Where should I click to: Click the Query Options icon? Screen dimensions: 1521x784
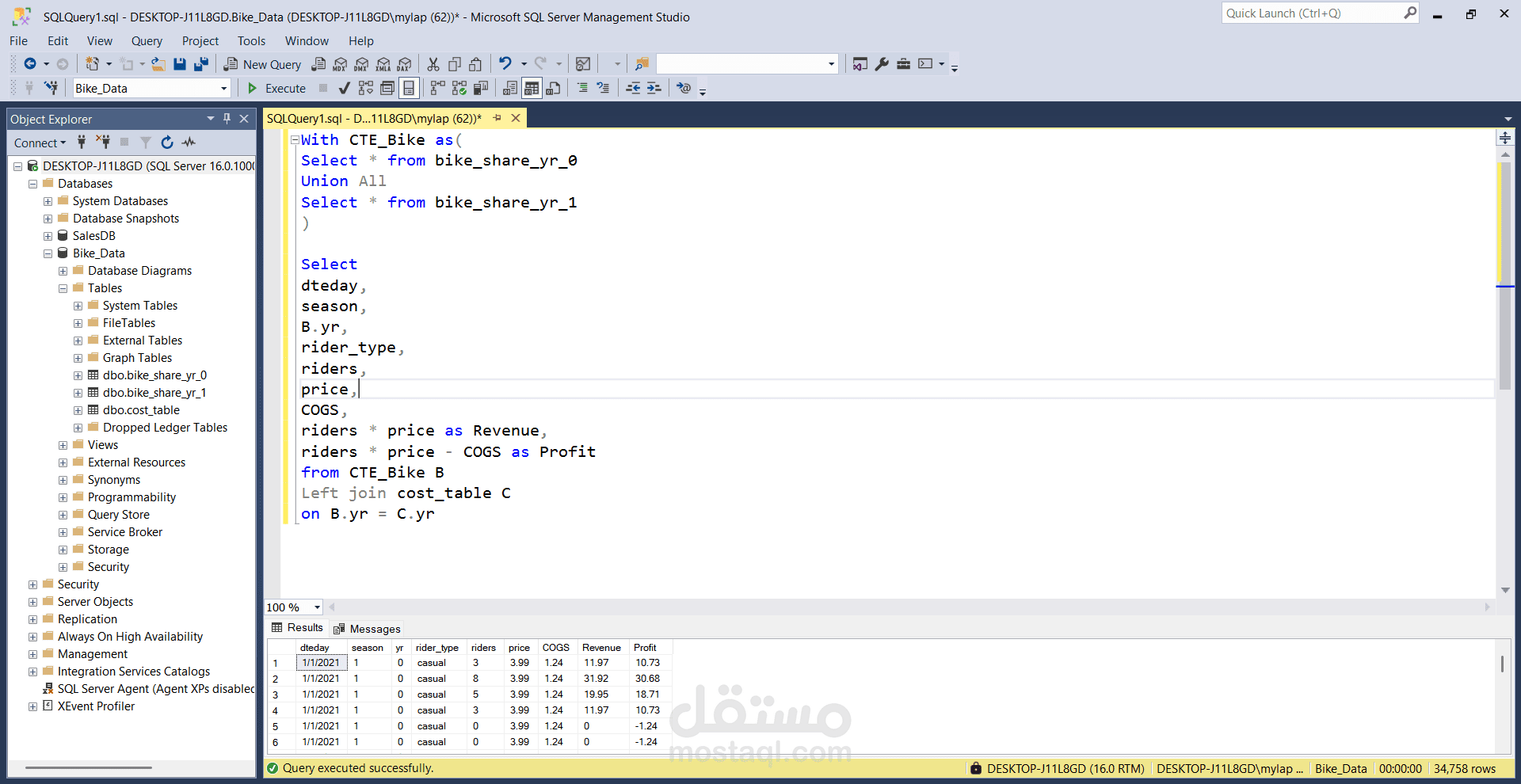point(387,88)
